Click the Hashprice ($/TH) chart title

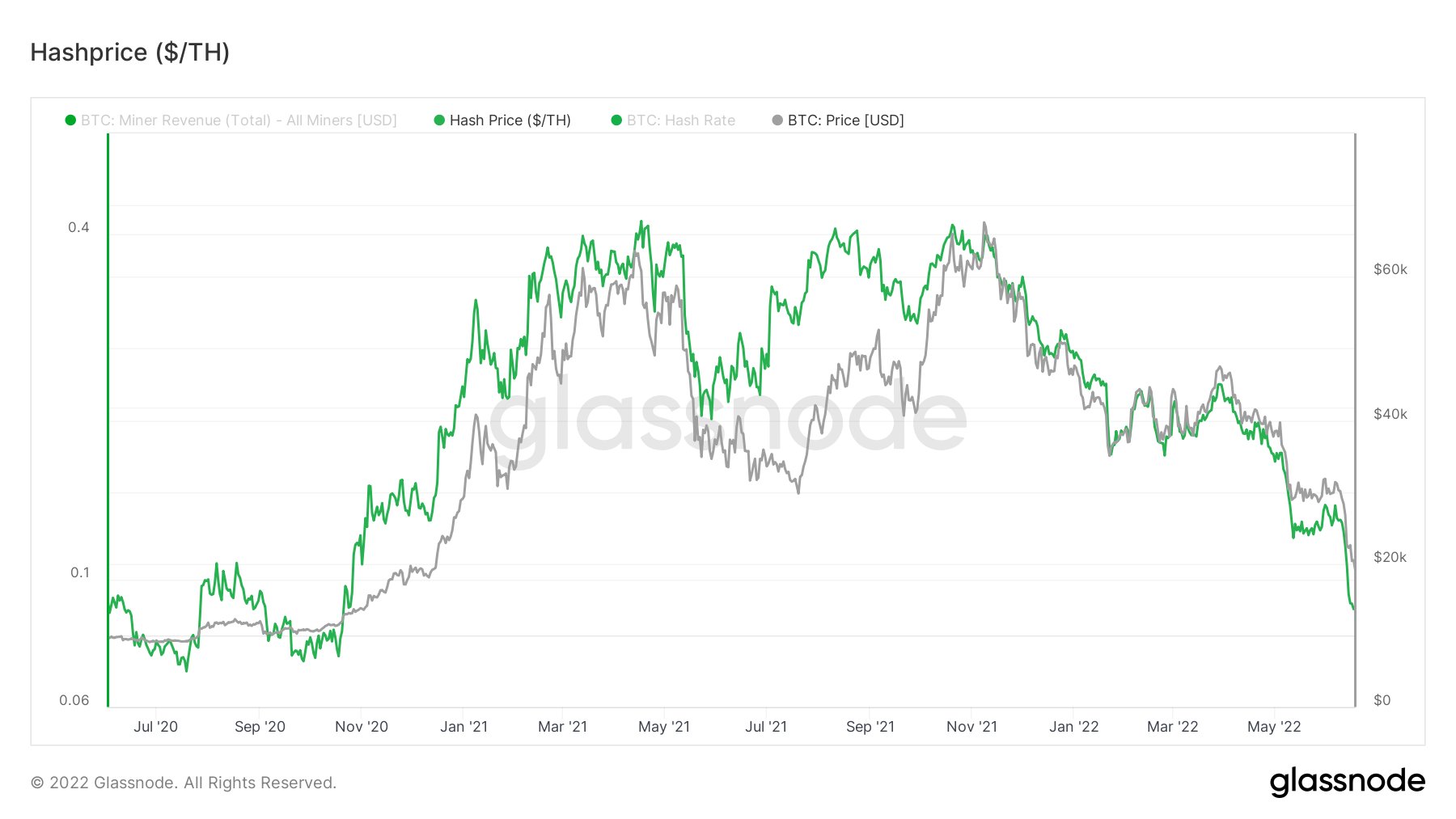click(x=130, y=53)
